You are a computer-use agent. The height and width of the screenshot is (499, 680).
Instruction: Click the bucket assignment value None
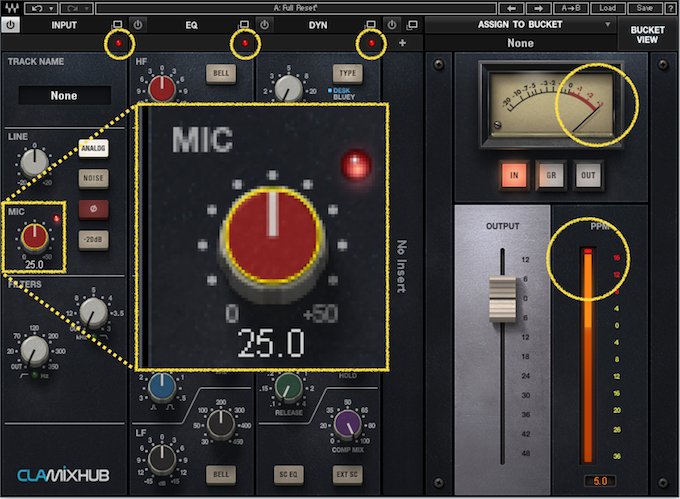point(520,43)
